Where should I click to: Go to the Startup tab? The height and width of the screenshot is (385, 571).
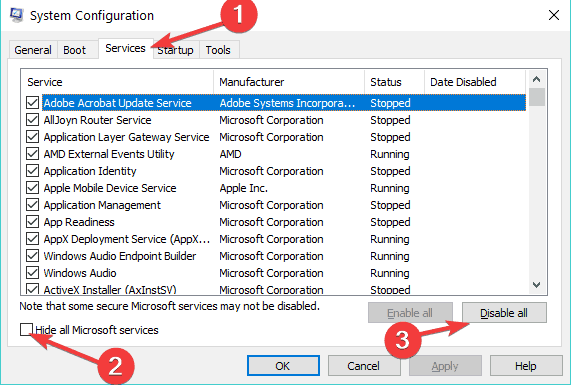coord(176,50)
